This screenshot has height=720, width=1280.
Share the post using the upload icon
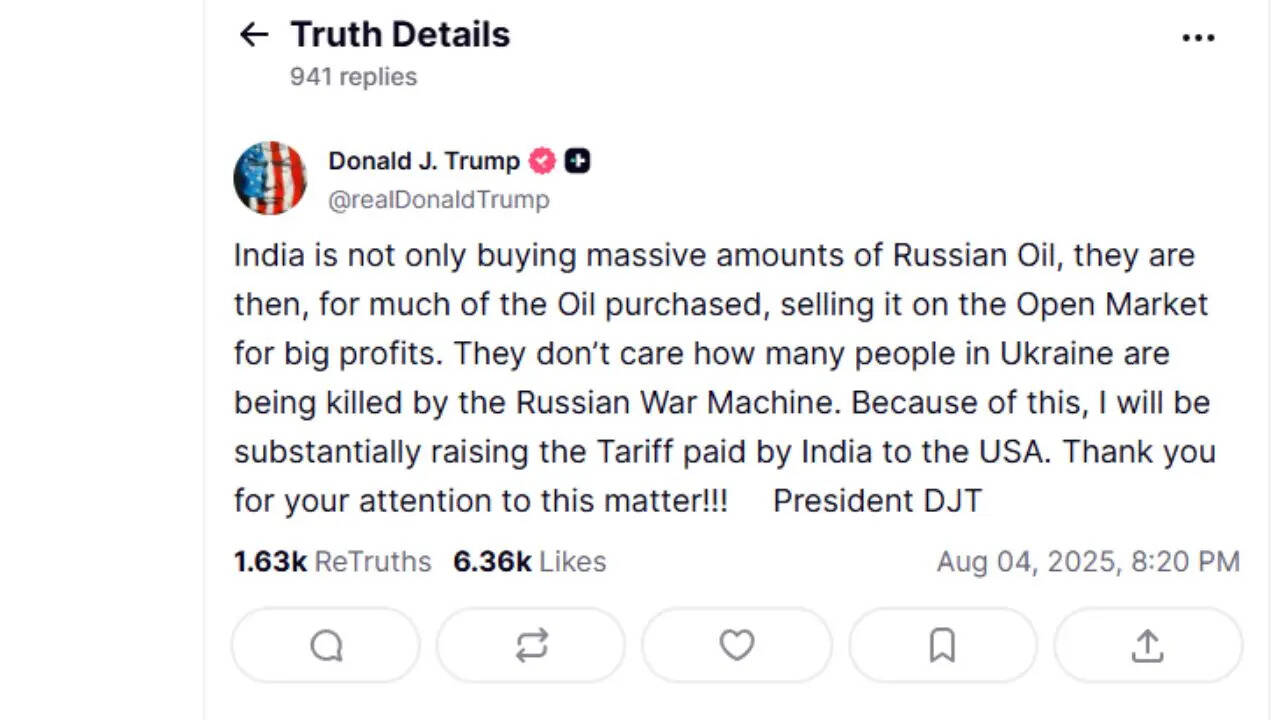1147,646
